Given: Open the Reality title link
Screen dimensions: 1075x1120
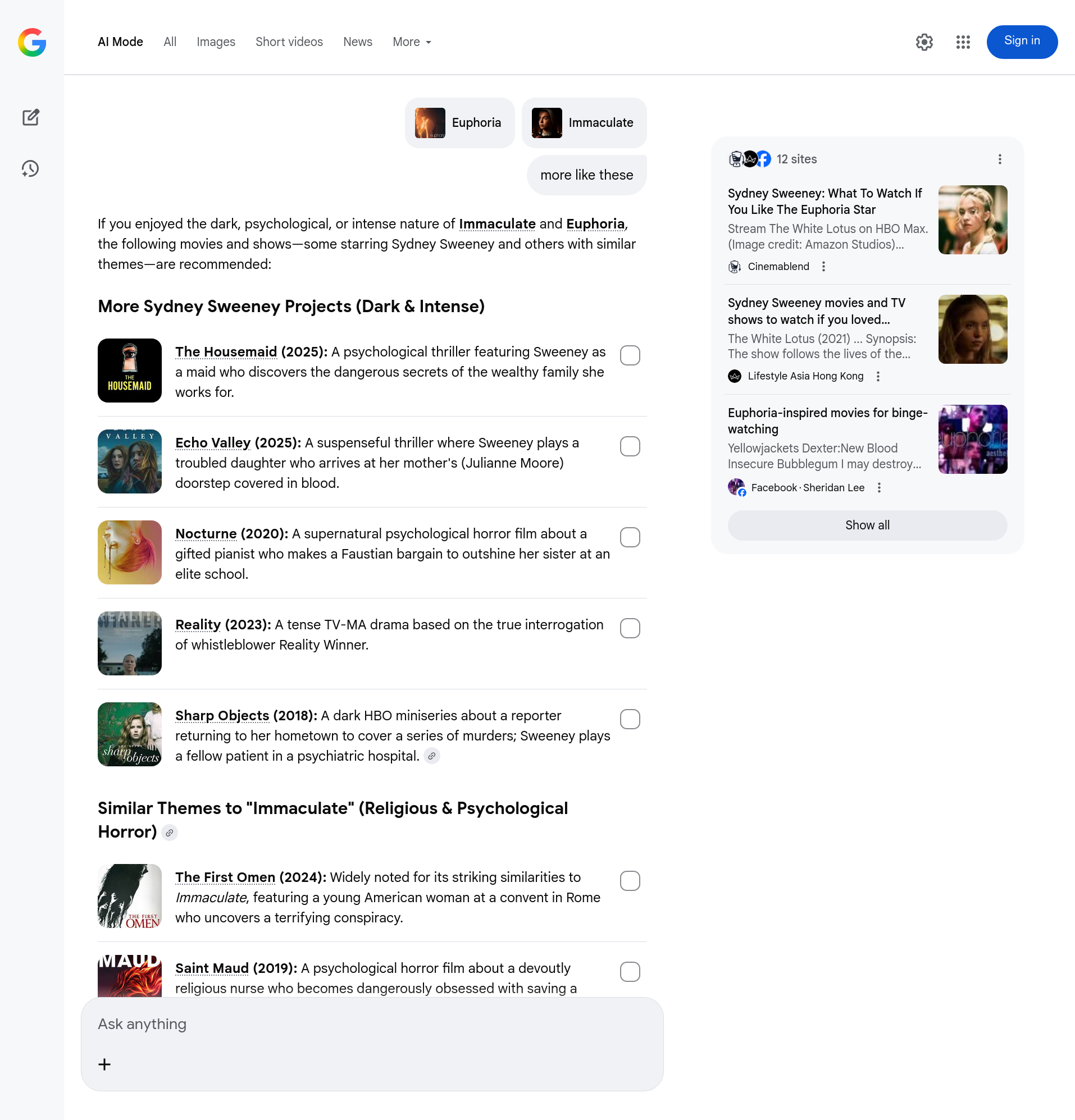Looking at the screenshot, I should [198, 625].
